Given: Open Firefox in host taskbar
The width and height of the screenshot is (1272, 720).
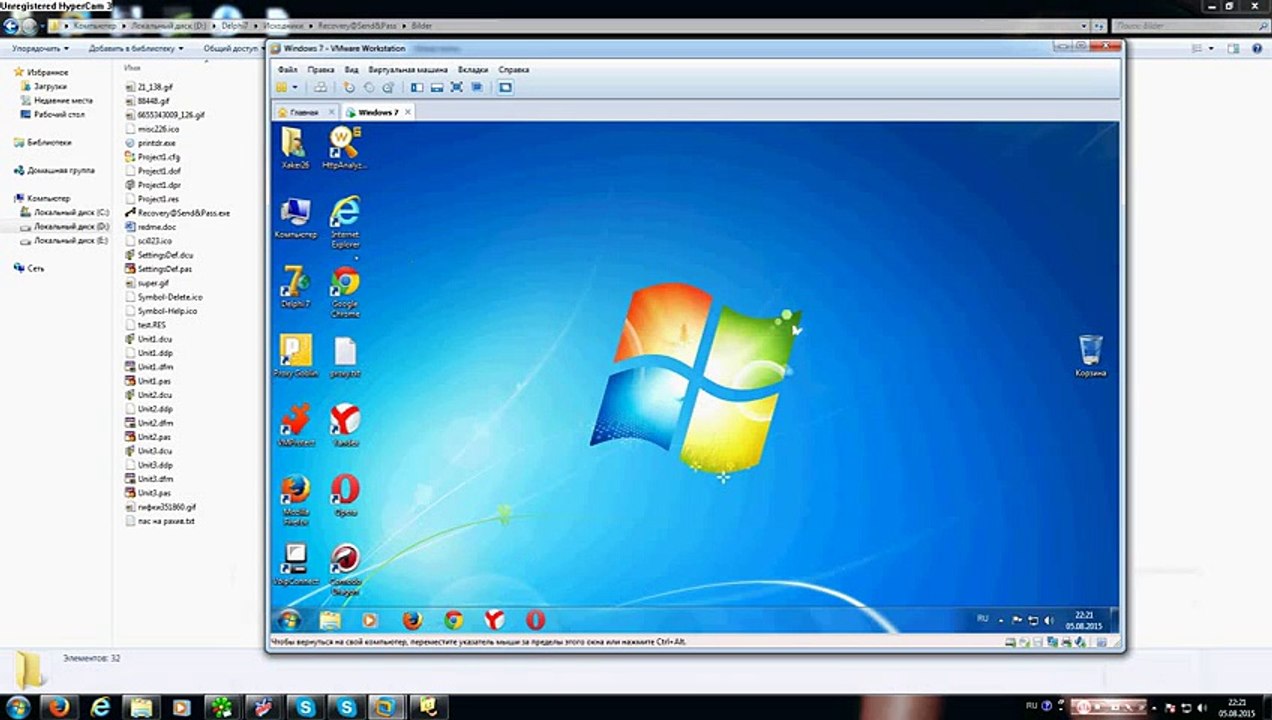Looking at the screenshot, I should click(58, 707).
